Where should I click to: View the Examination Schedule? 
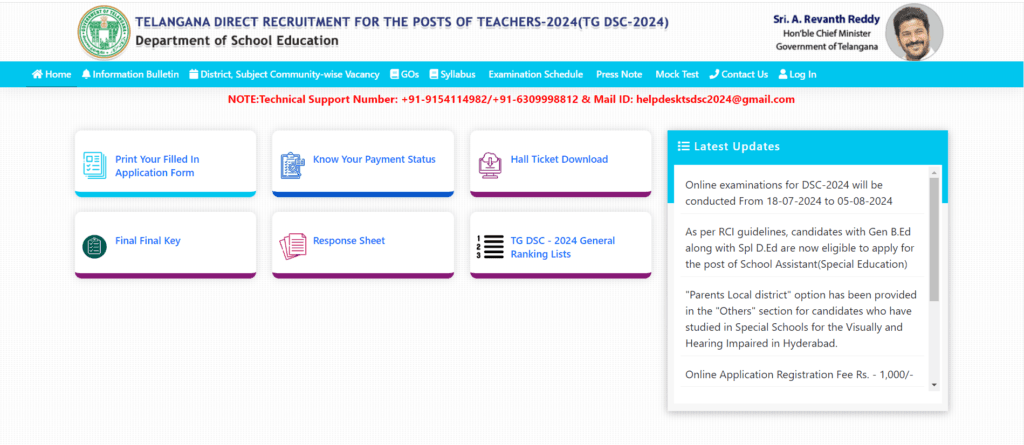(x=535, y=74)
